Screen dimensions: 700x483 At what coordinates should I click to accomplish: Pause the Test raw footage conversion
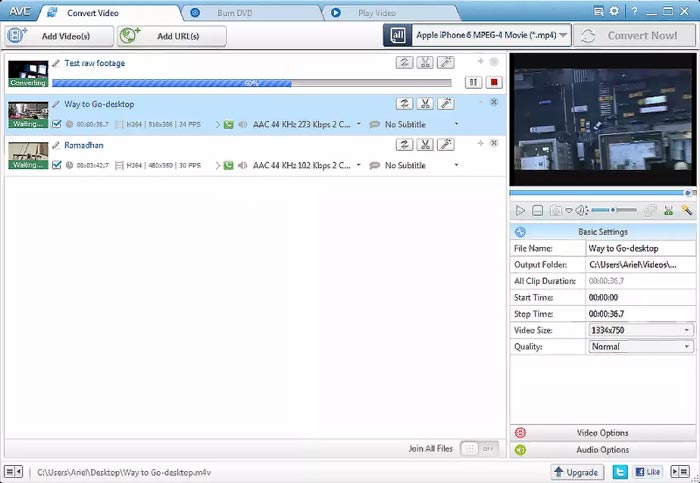[x=473, y=82]
